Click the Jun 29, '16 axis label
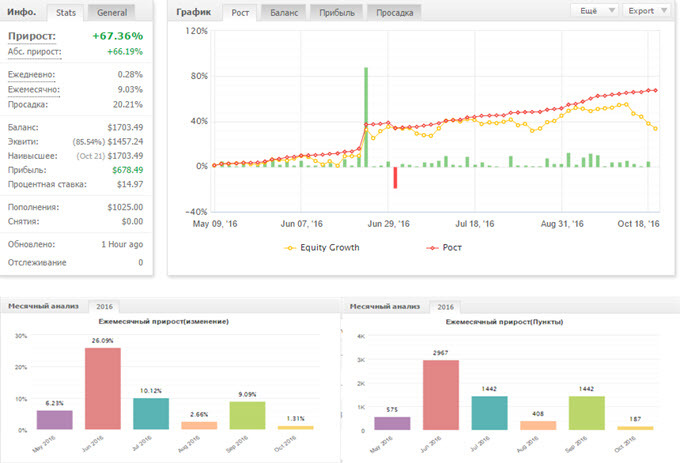This screenshot has height=463, width=680. pyautogui.click(x=388, y=224)
